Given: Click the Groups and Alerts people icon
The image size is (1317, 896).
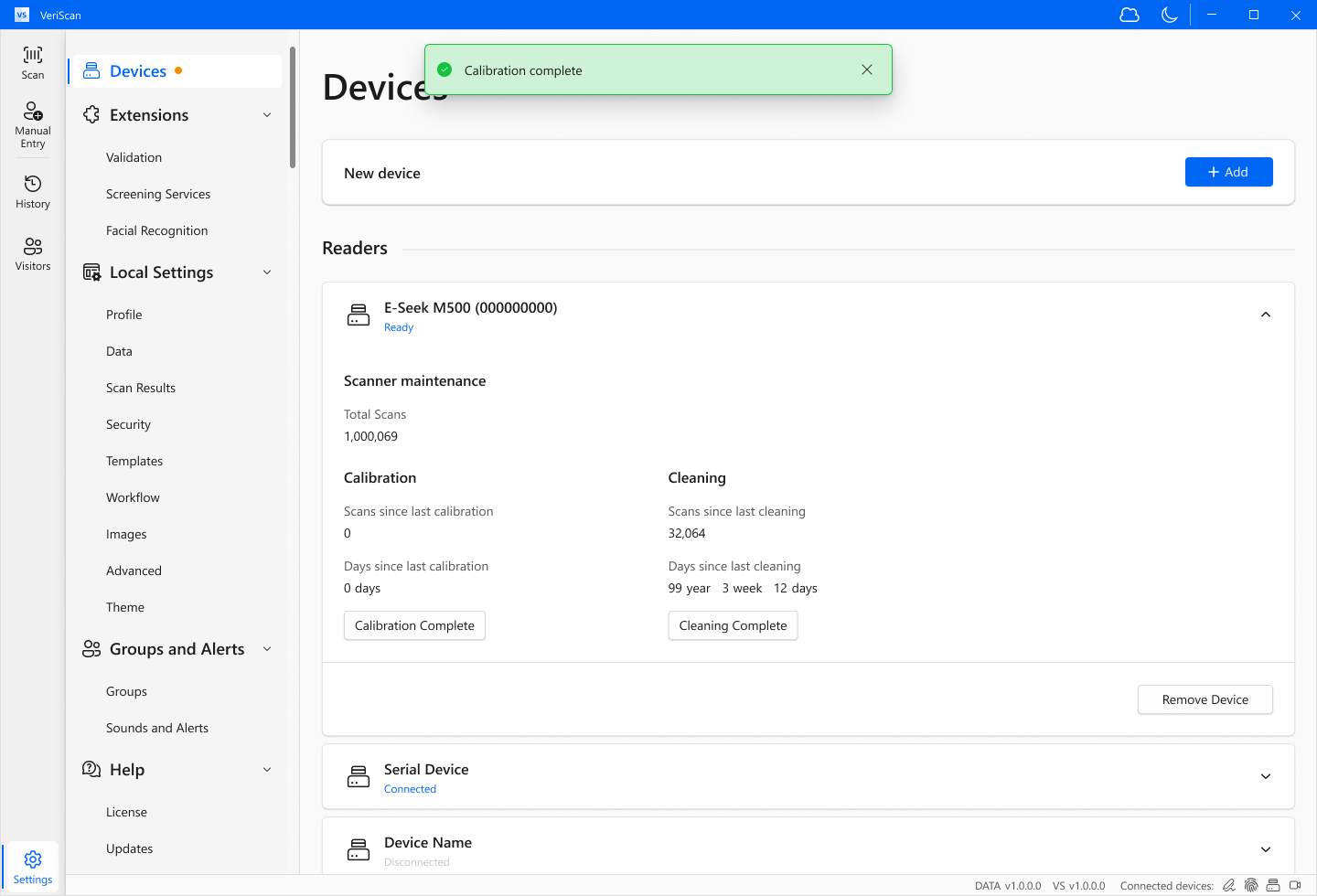Looking at the screenshot, I should (91, 649).
